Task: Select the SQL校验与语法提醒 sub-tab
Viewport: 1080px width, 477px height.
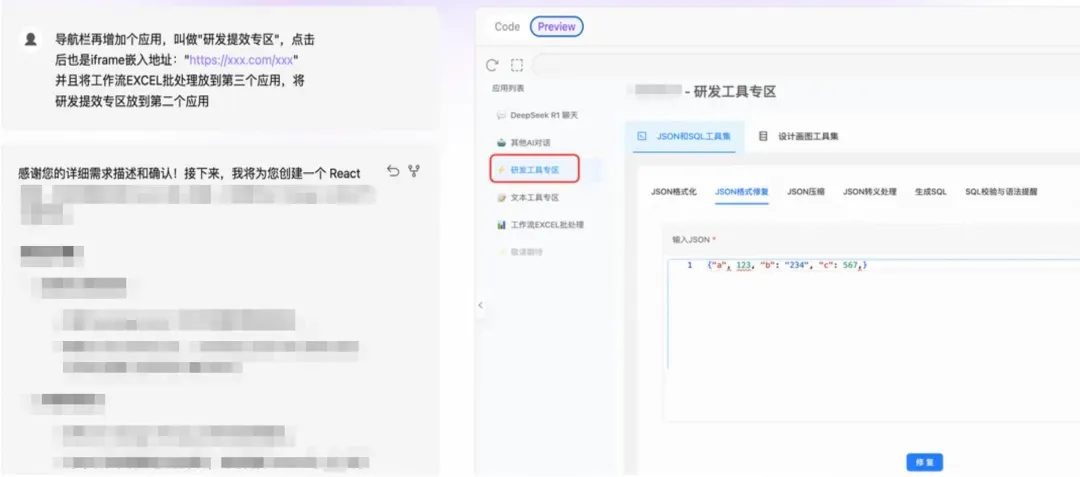Action: tap(1001, 192)
